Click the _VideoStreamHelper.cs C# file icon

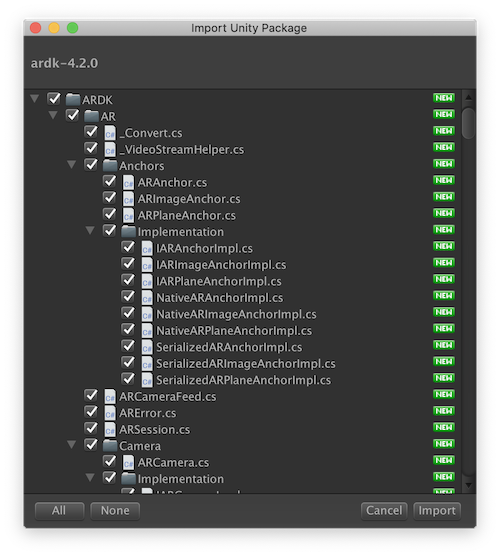110,149
